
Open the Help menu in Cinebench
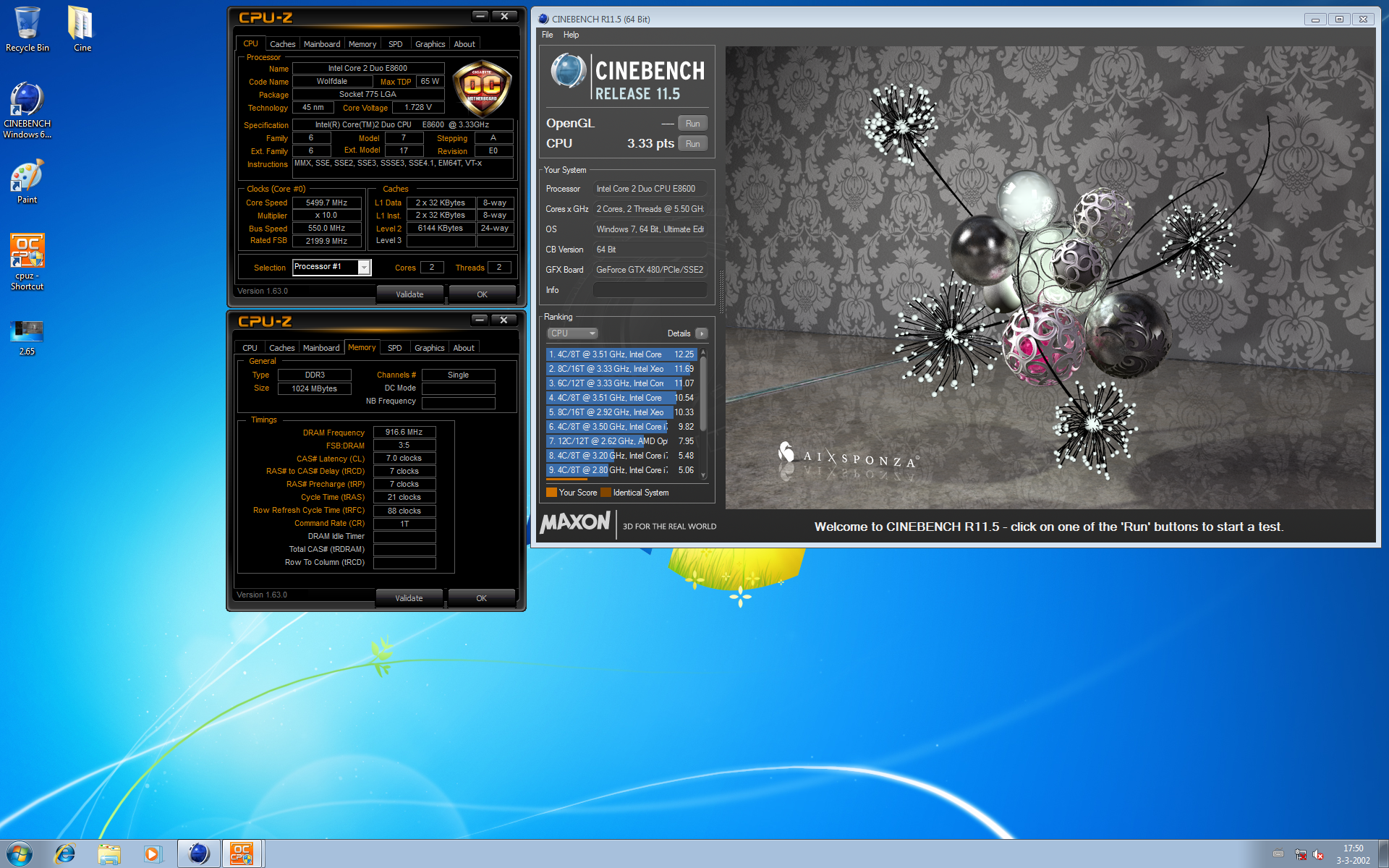[571, 35]
